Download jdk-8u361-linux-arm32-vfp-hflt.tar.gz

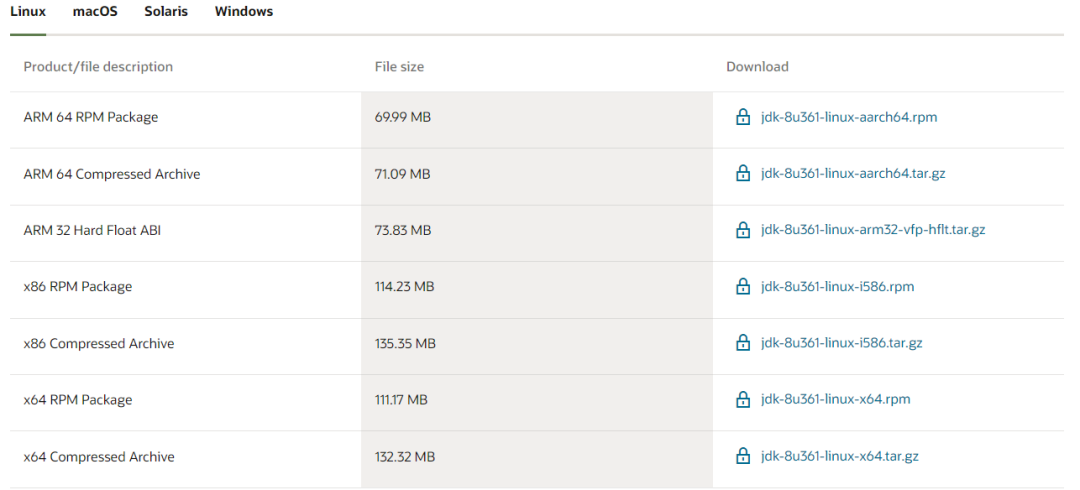click(x=872, y=230)
